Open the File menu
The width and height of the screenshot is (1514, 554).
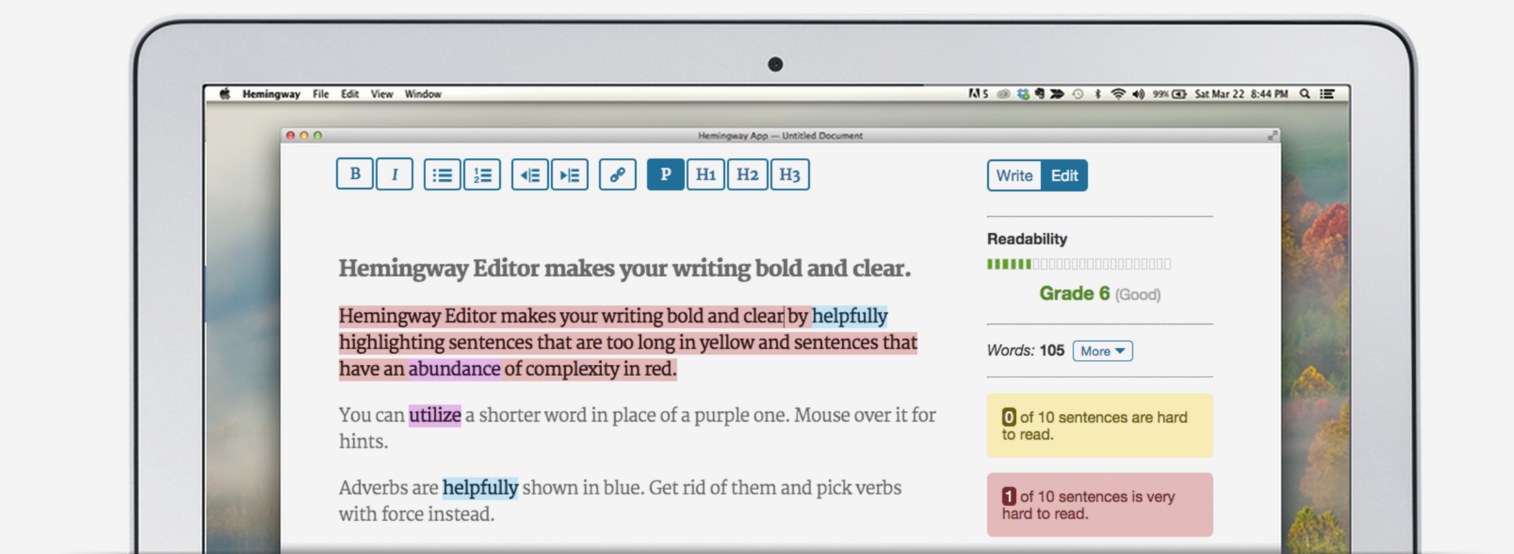tap(320, 94)
